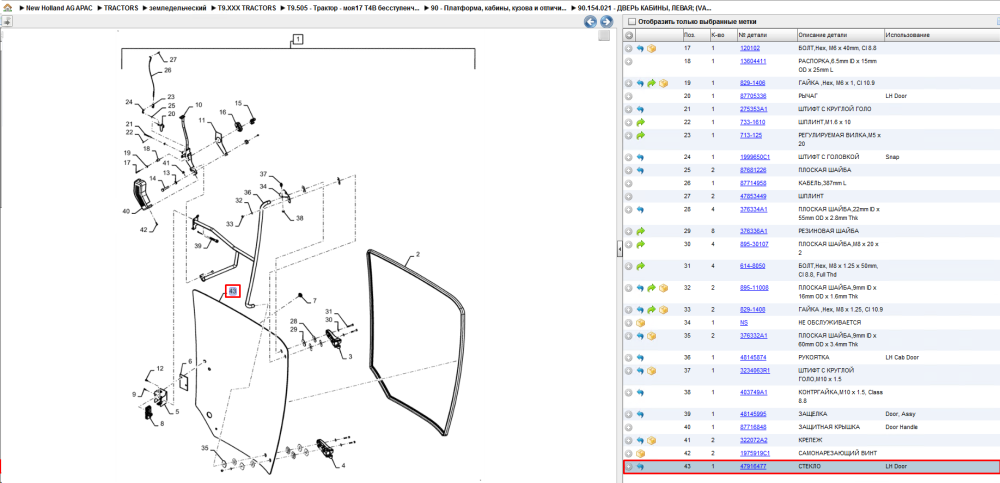
Task: Click blue arrow for СТЕКЛО row
Action: point(640,466)
